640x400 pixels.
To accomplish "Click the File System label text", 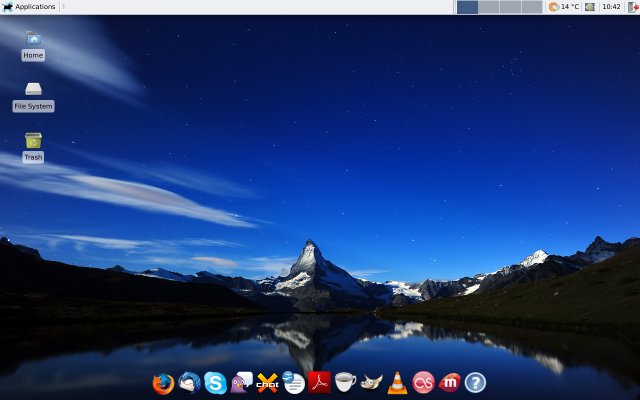I will (33, 106).
